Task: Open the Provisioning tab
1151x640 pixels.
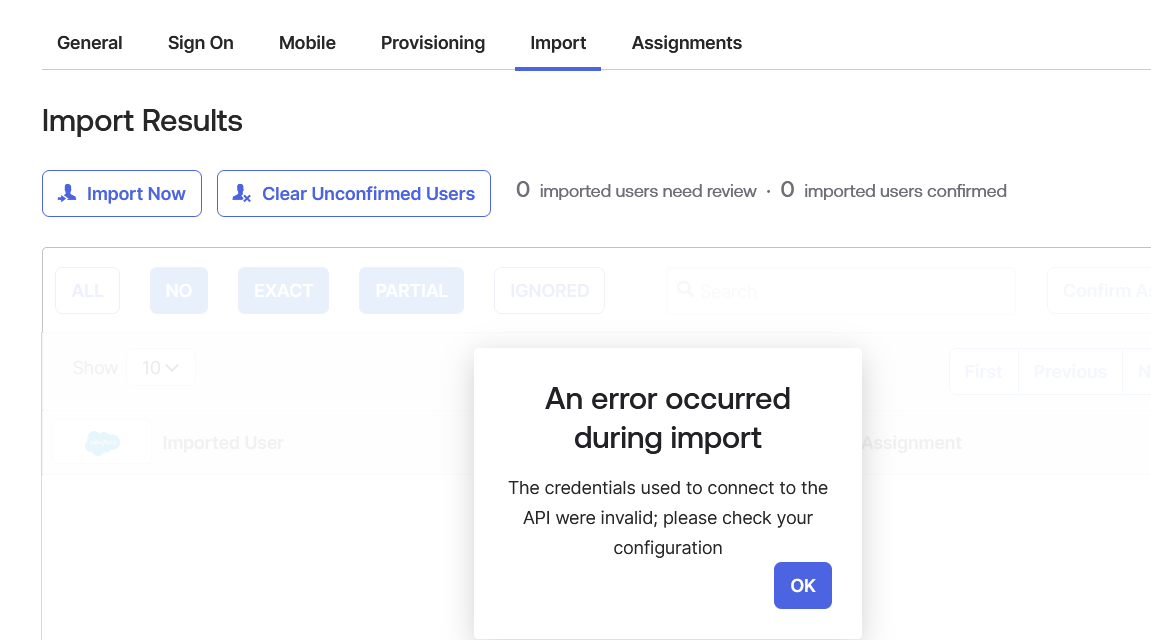Action: click(433, 43)
